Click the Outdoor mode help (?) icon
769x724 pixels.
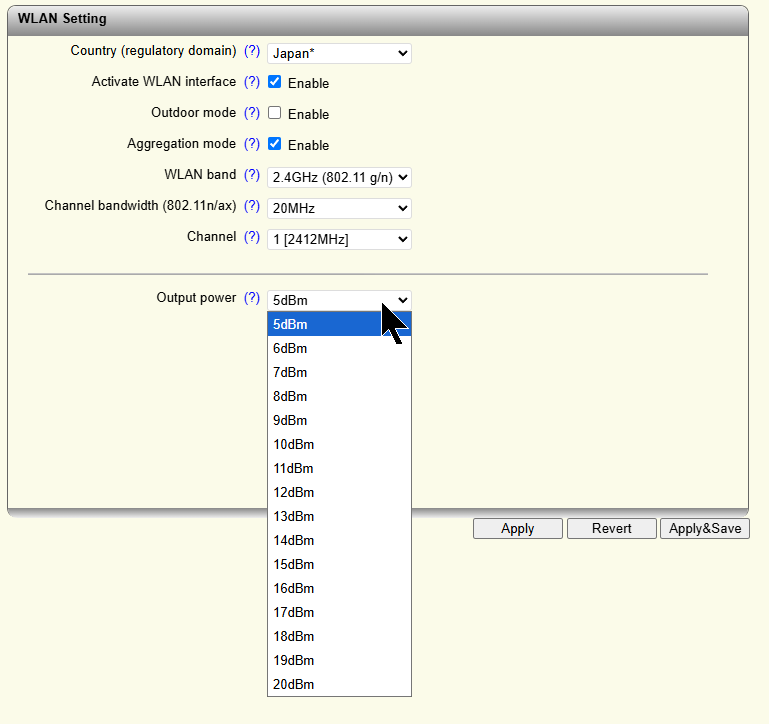coord(252,113)
